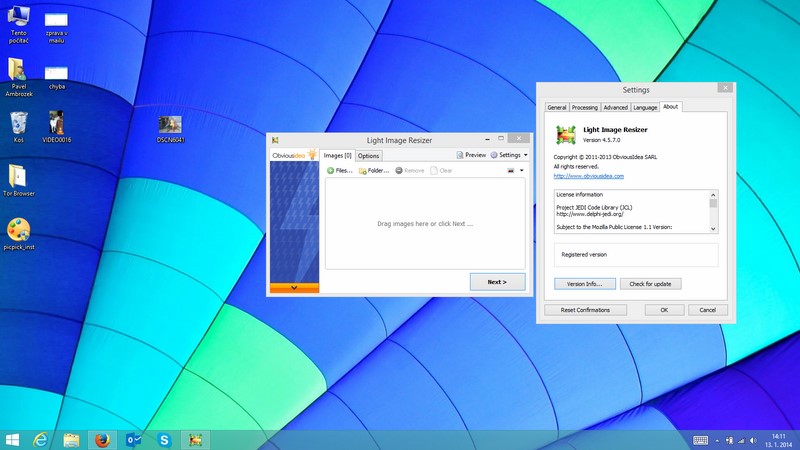Open Outlook from the taskbar
Viewport: 800px width, 450px height.
point(133,439)
